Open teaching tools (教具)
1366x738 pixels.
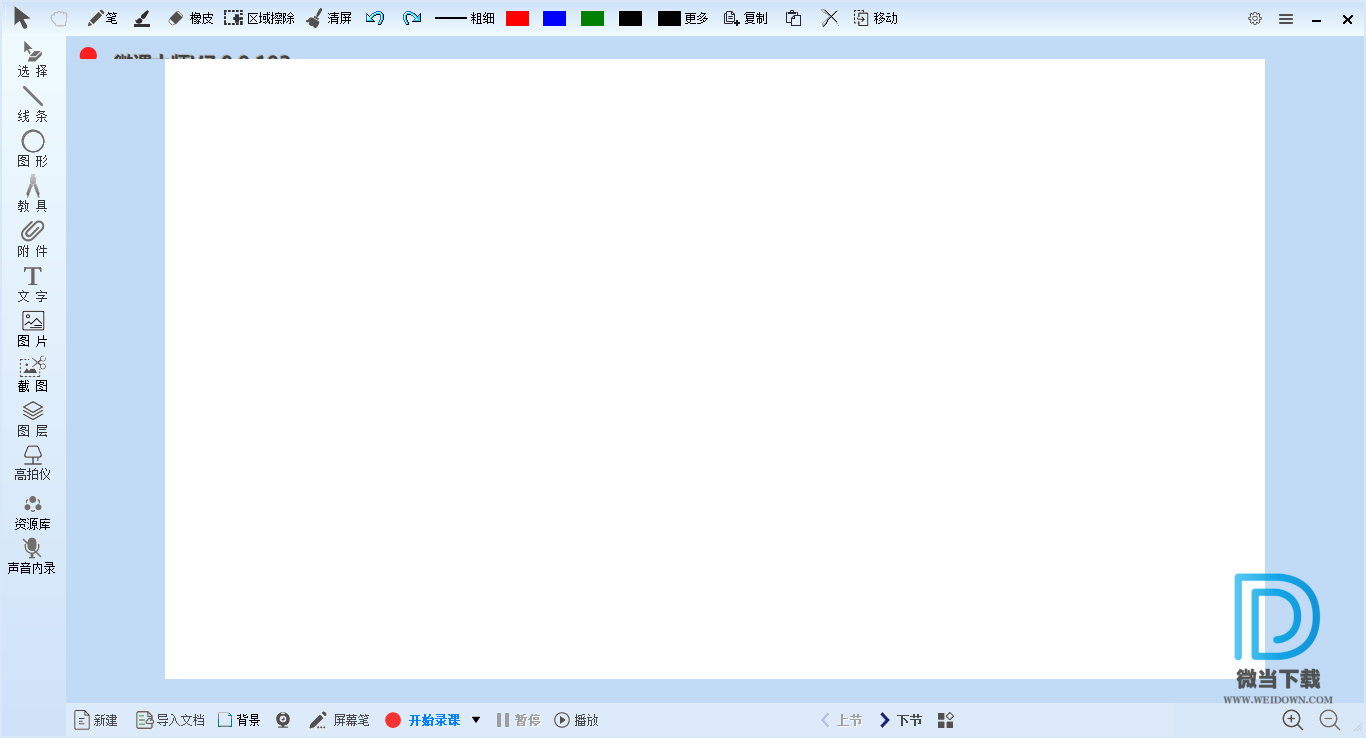(x=32, y=194)
